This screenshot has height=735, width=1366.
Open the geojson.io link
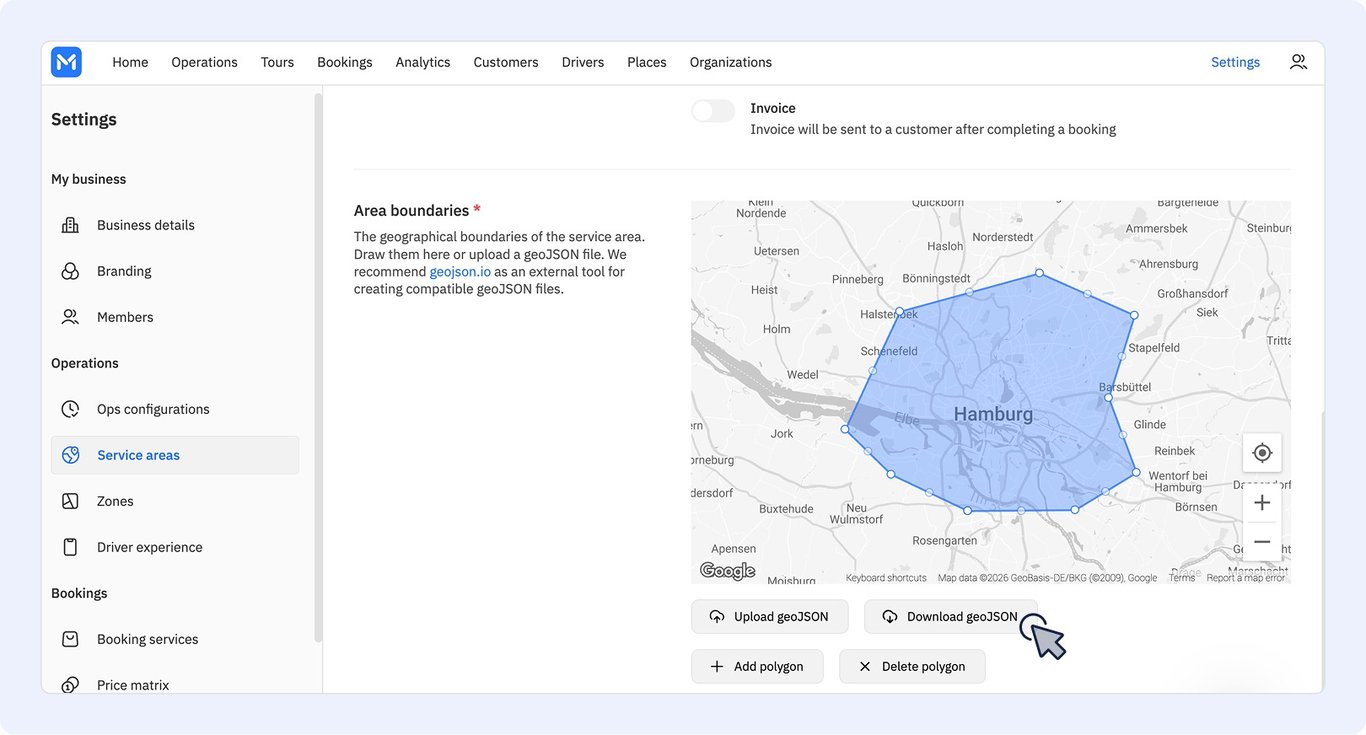click(460, 271)
